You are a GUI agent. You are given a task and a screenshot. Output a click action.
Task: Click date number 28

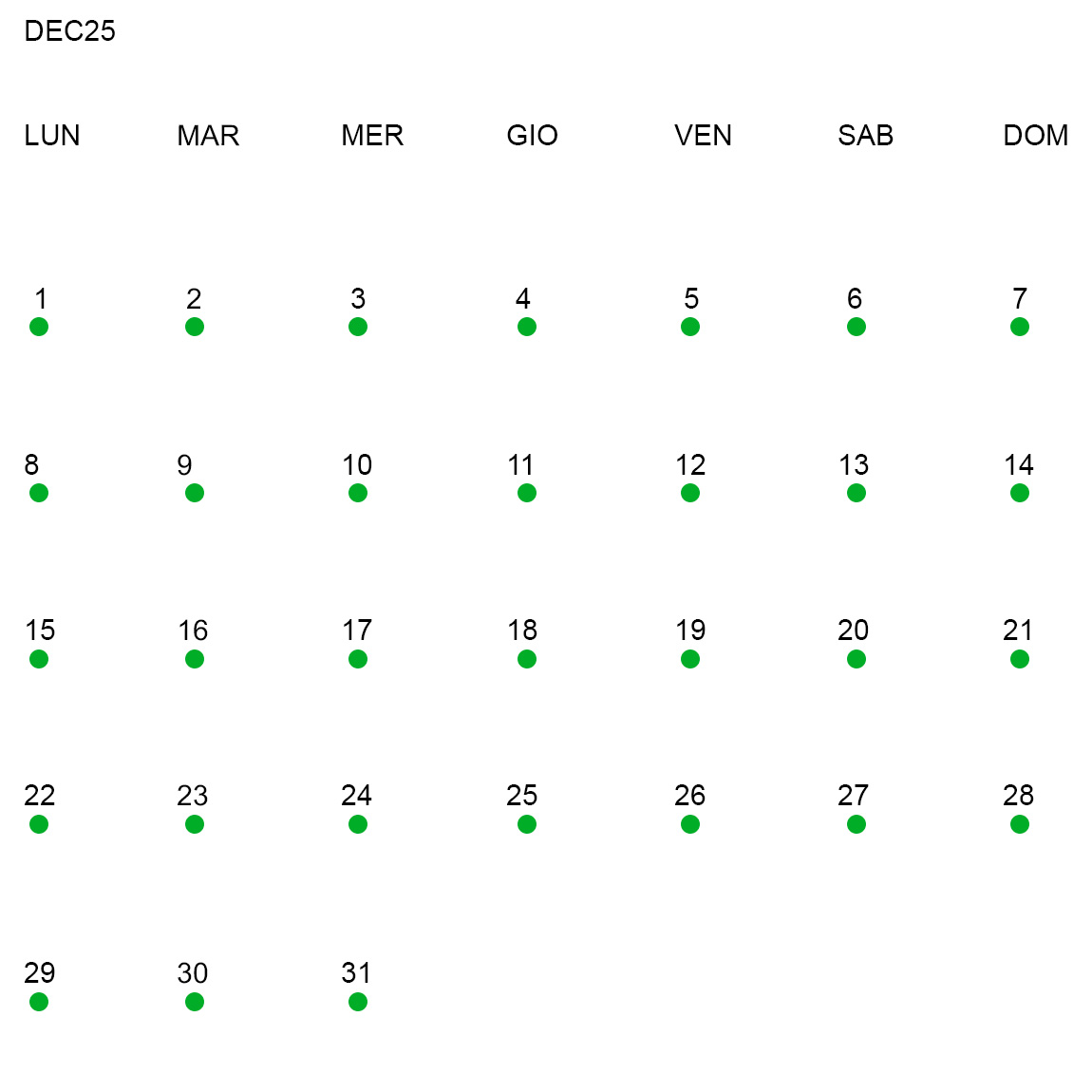point(1018,796)
